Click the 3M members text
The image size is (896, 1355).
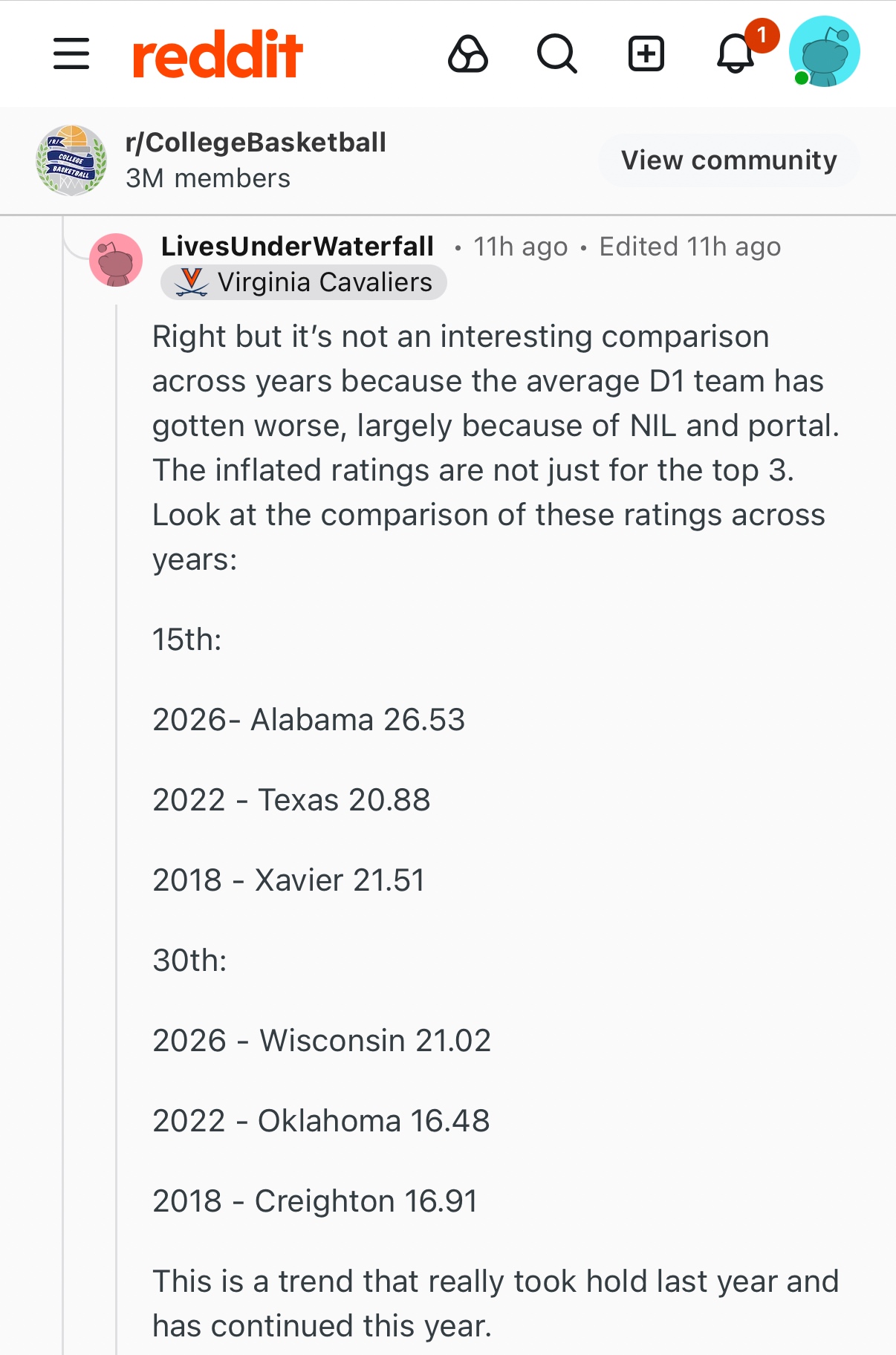[208, 178]
